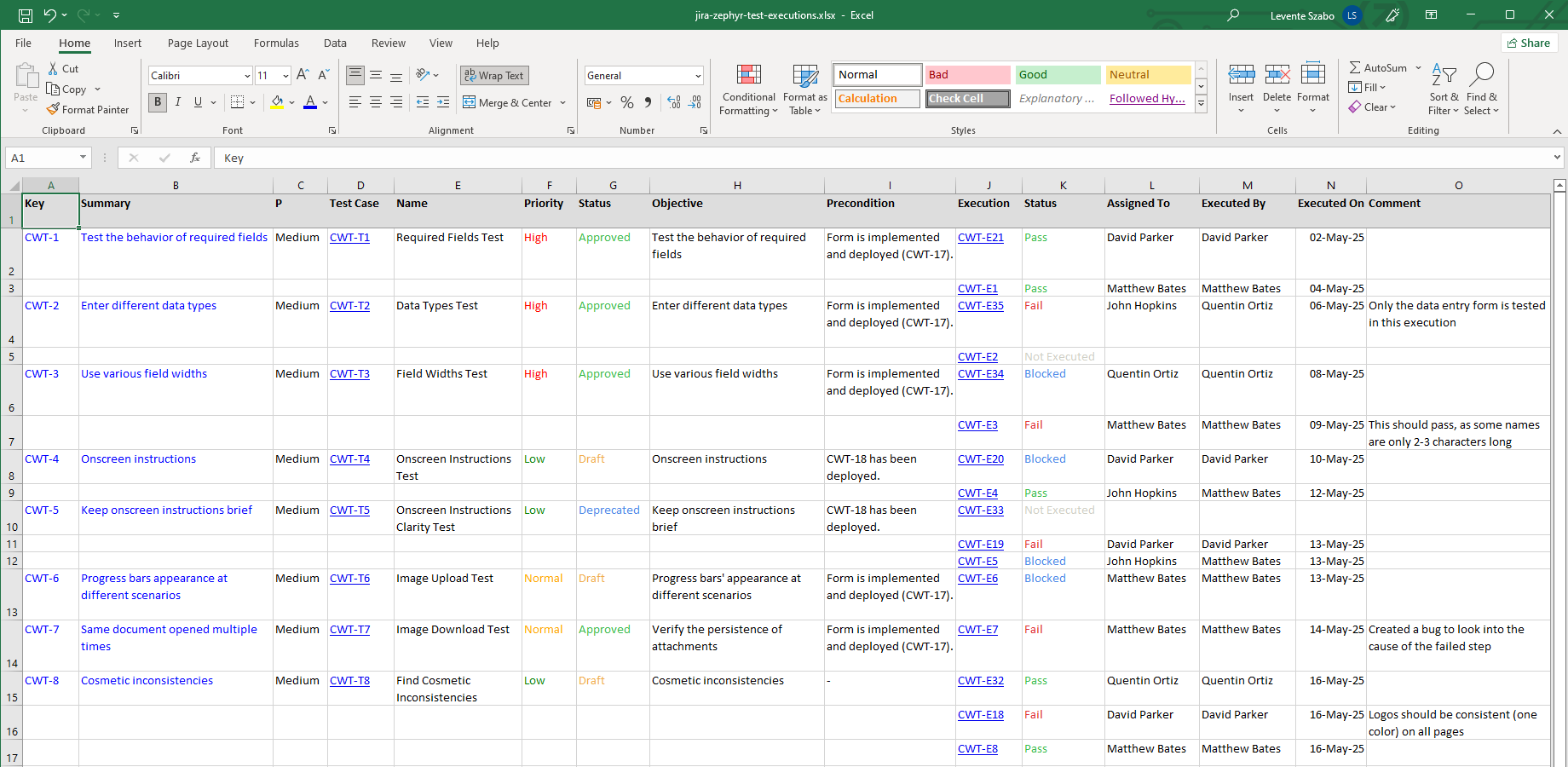Open the Search magnifier in title bar
Screen dimensions: 1568x767
[1232, 15]
